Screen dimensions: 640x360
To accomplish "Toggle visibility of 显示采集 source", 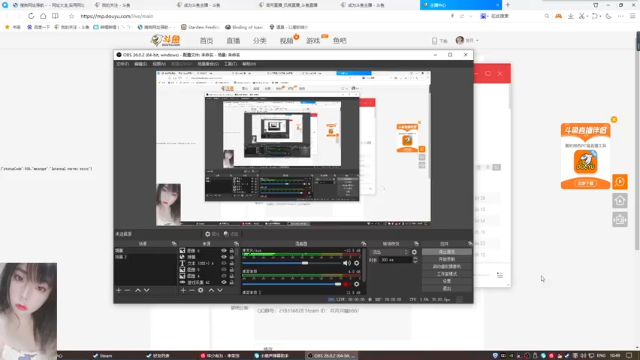I will click(224, 282).
